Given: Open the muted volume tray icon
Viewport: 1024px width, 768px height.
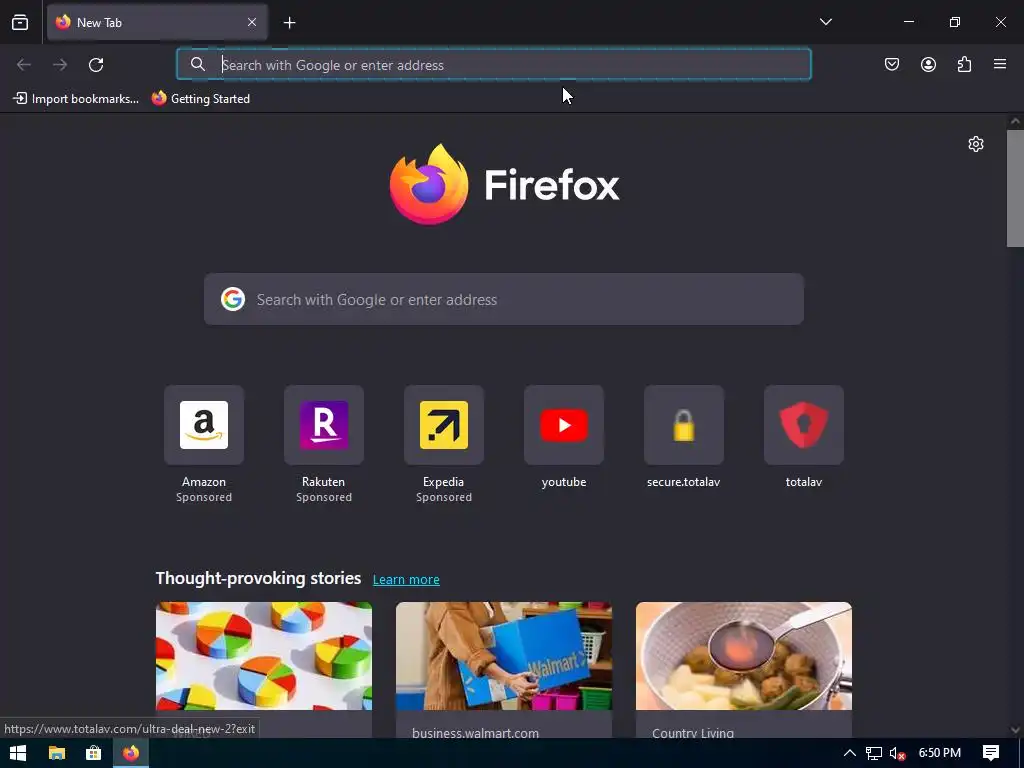Looking at the screenshot, I should (x=897, y=753).
